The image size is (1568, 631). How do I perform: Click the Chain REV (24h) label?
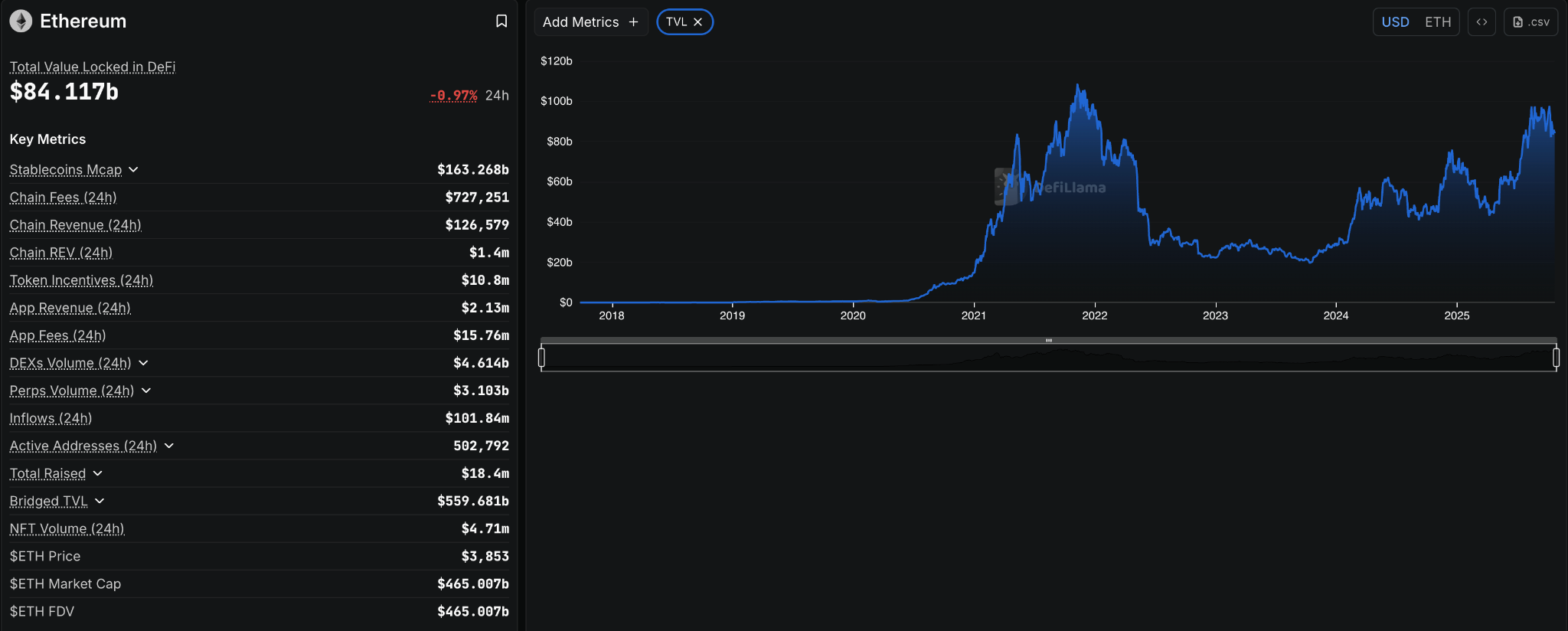[x=61, y=253]
